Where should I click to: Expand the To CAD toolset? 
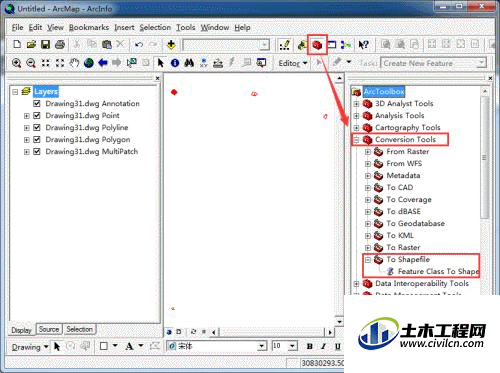click(368, 188)
